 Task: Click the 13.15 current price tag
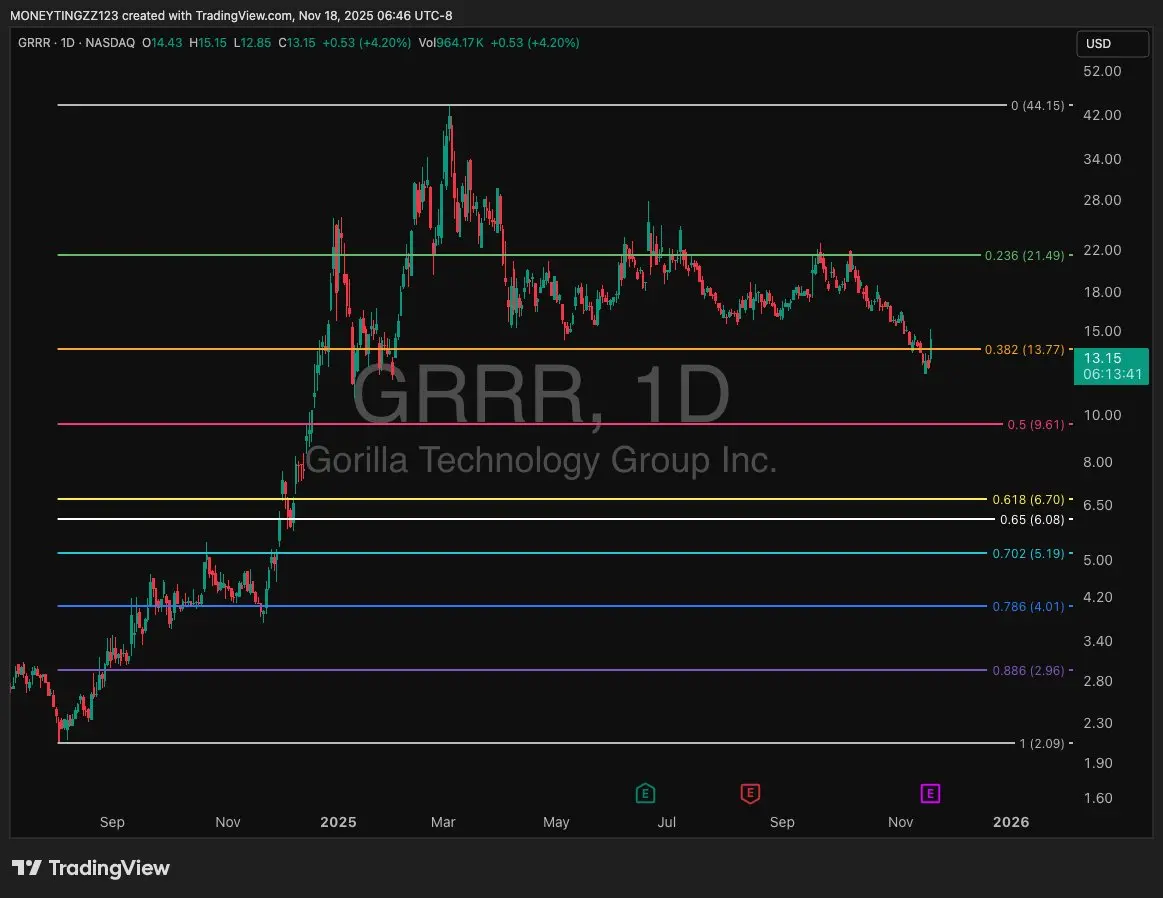coord(1112,365)
